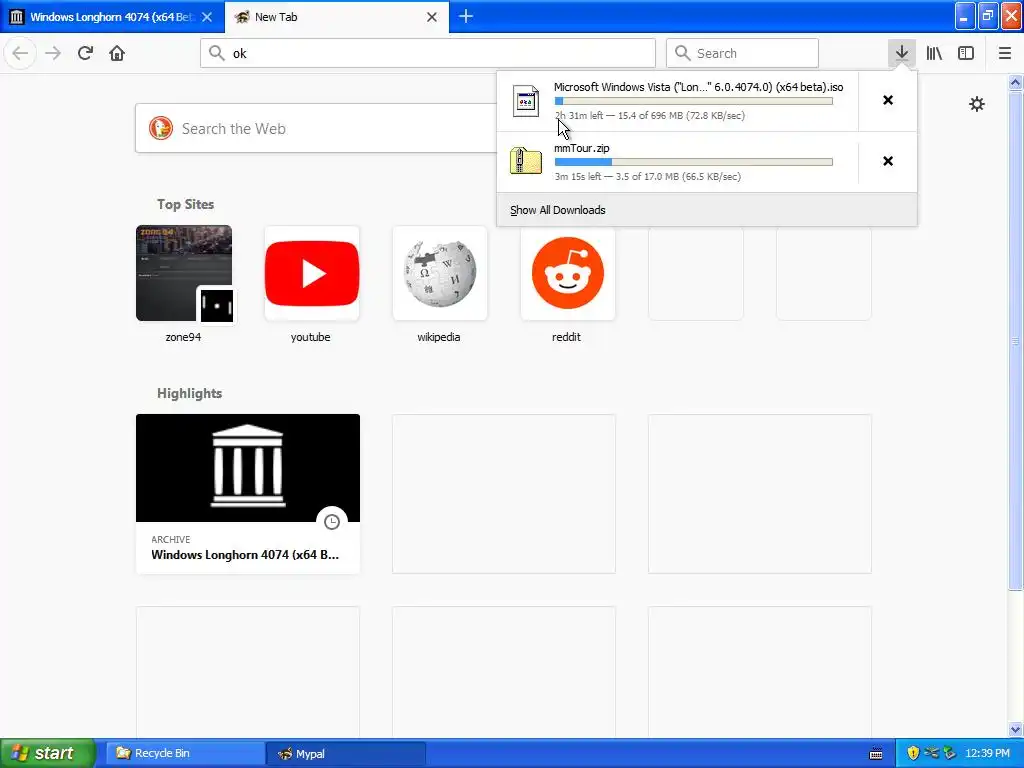Image resolution: width=1024 pixels, height=768 pixels.
Task: Click the visited clock icon on highlight card
Action: [x=332, y=522]
